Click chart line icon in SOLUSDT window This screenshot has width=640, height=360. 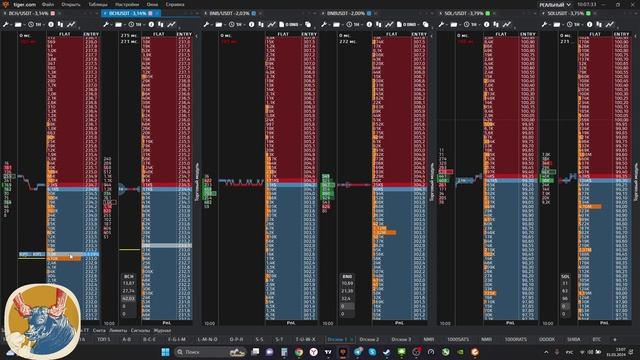tap(610, 24)
